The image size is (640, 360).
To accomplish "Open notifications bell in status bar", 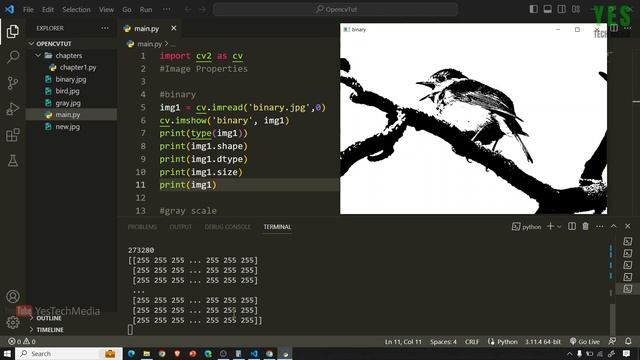I will pyautogui.click(x=628, y=341).
